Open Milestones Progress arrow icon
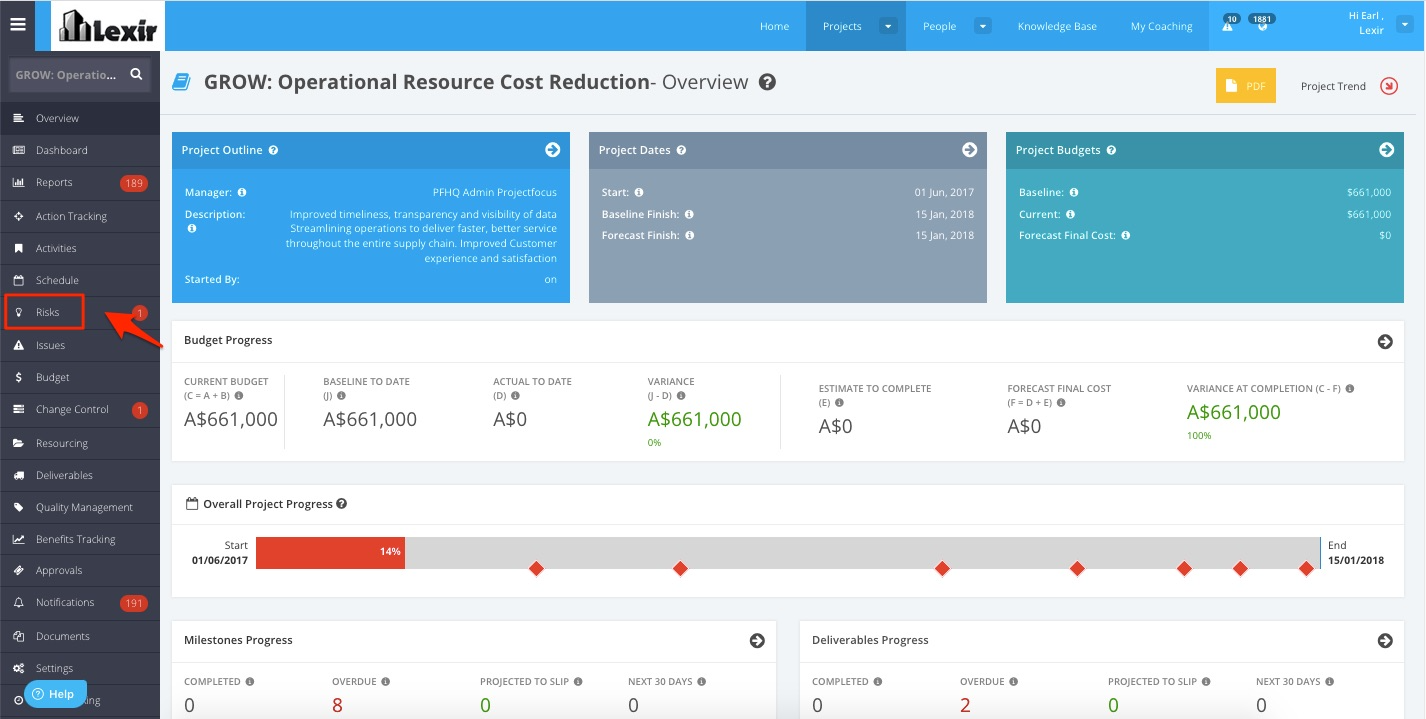This screenshot has width=1426, height=719. 757,640
